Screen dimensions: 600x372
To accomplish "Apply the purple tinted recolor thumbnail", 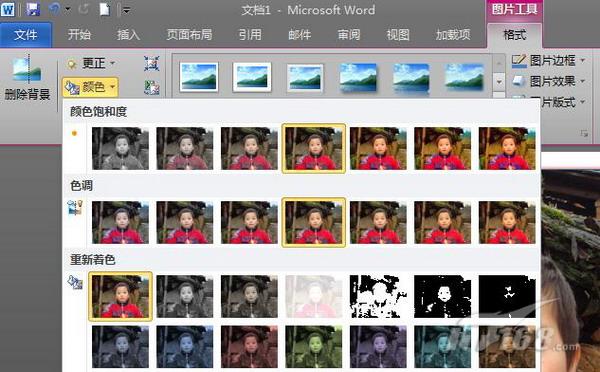I will point(378,347).
